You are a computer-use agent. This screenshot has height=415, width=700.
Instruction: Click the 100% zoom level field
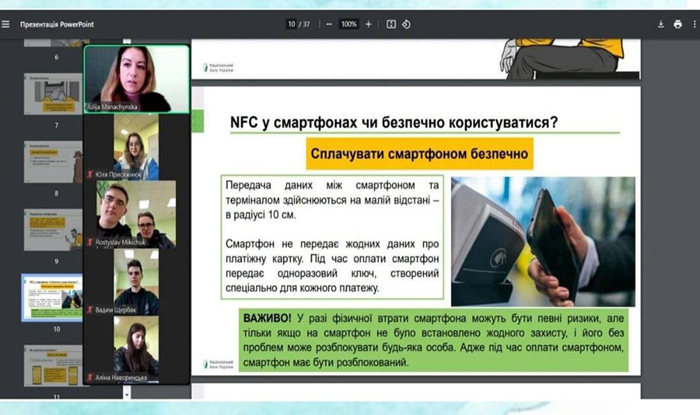click(348, 23)
